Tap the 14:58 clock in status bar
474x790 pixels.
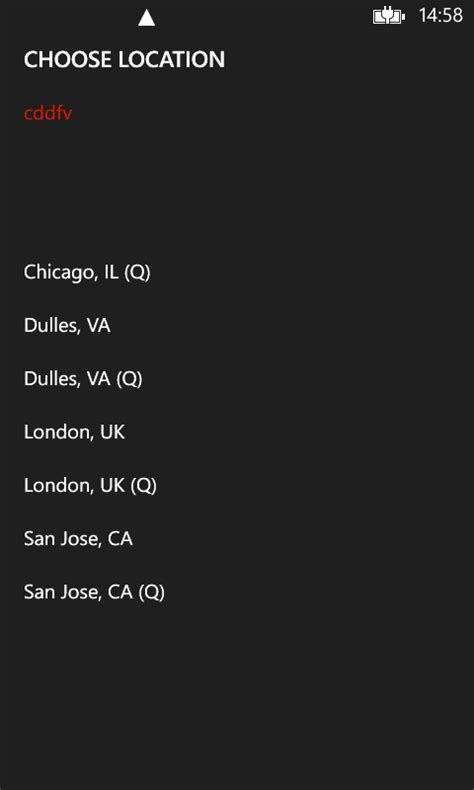tap(441, 16)
